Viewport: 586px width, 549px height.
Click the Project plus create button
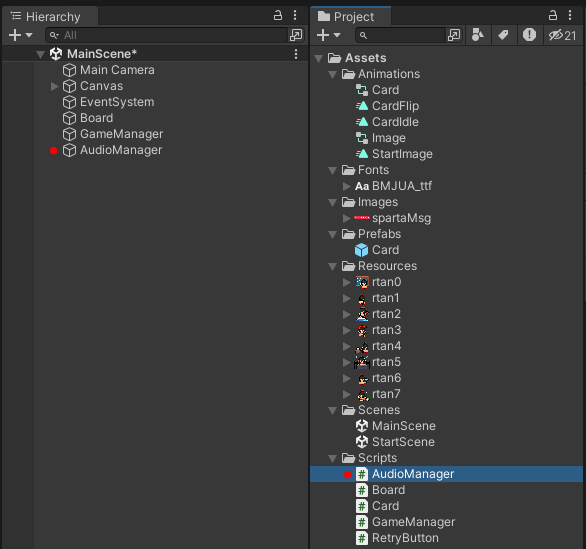(323, 35)
